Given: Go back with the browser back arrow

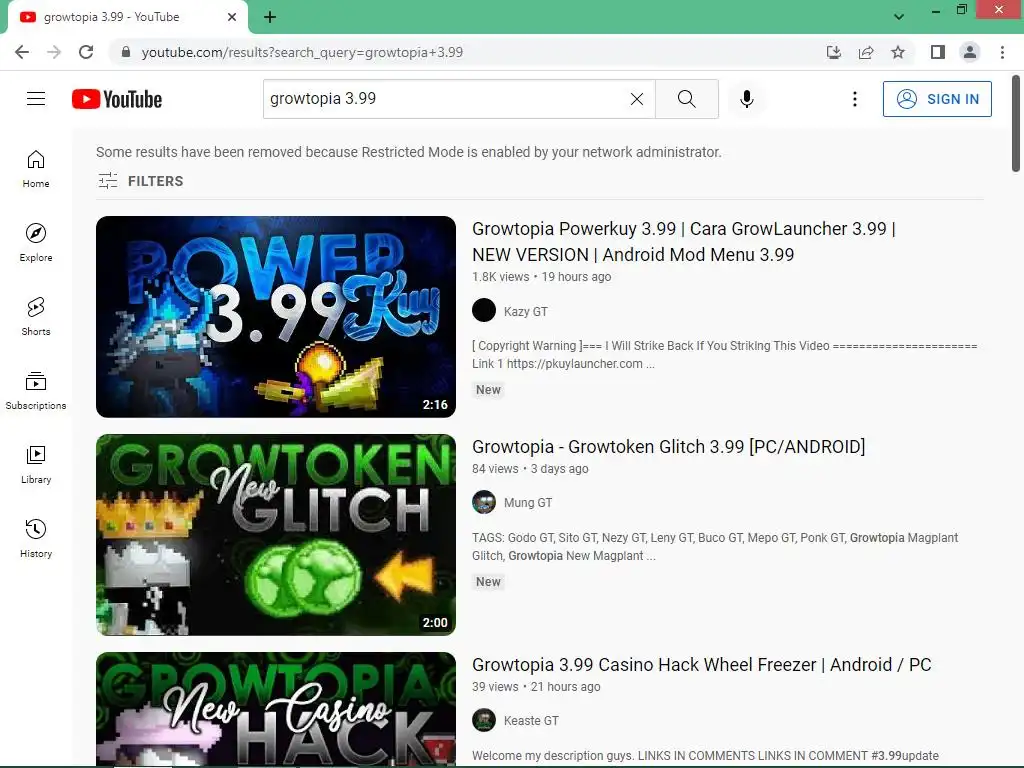Looking at the screenshot, I should point(22,52).
